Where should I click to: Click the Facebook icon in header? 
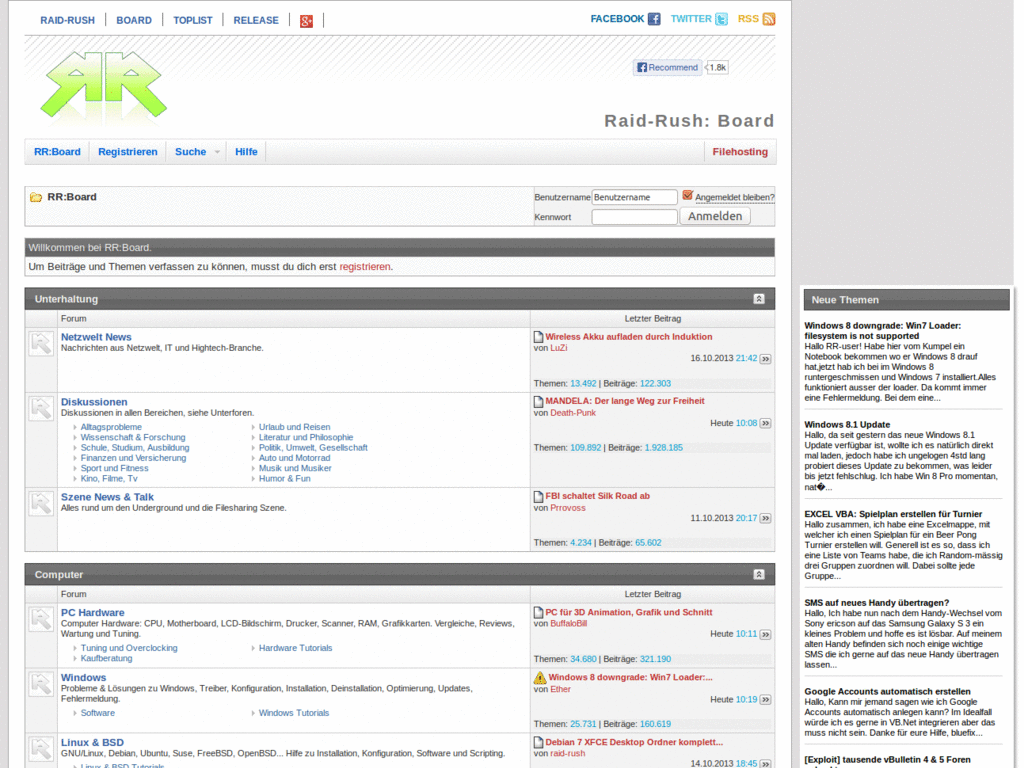[654, 19]
